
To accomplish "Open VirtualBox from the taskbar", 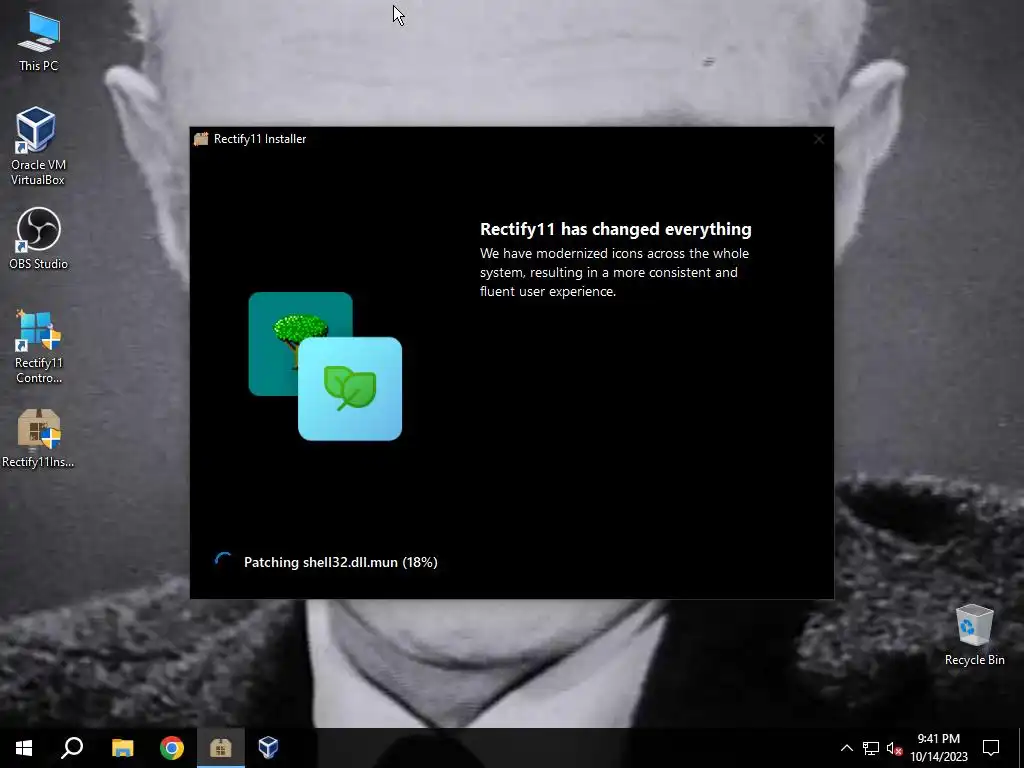I will (x=268, y=748).
